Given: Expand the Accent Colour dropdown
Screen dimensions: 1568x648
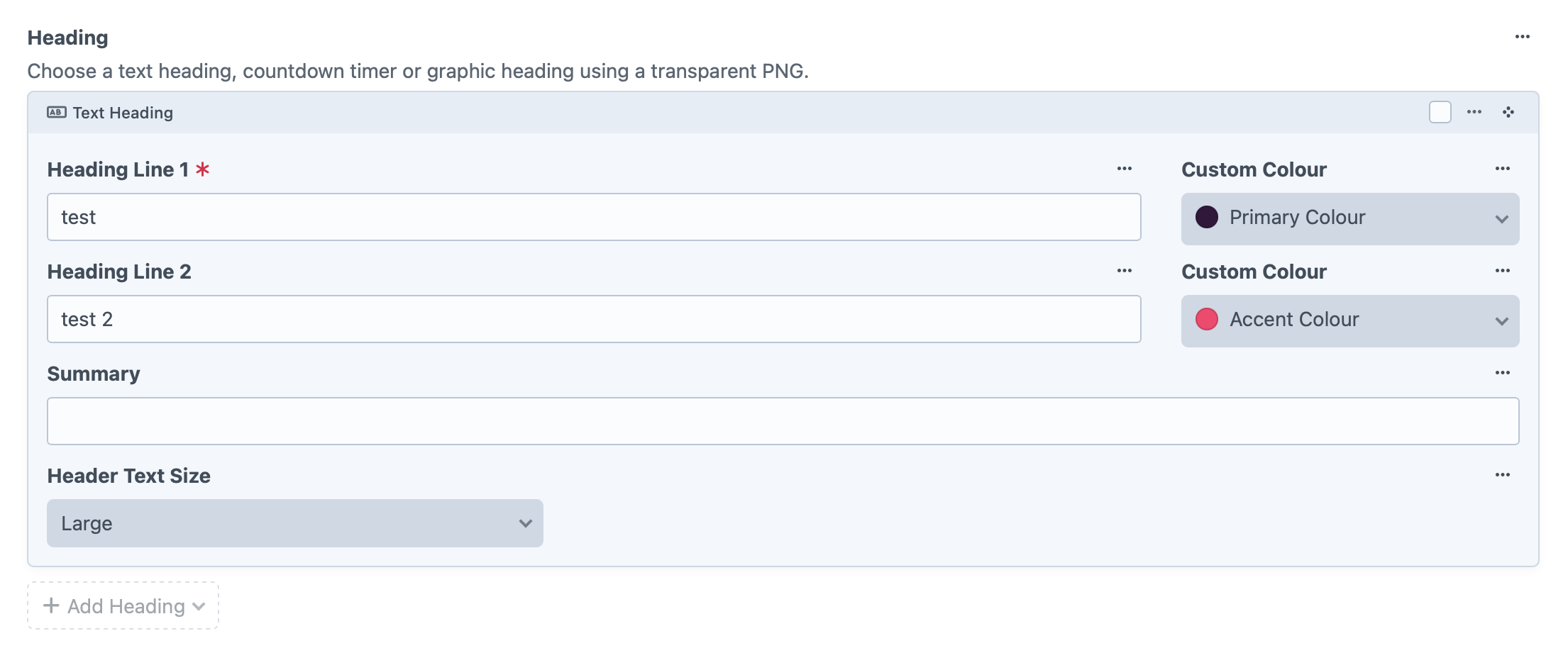Looking at the screenshot, I should pyautogui.click(x=1350, y=321).
